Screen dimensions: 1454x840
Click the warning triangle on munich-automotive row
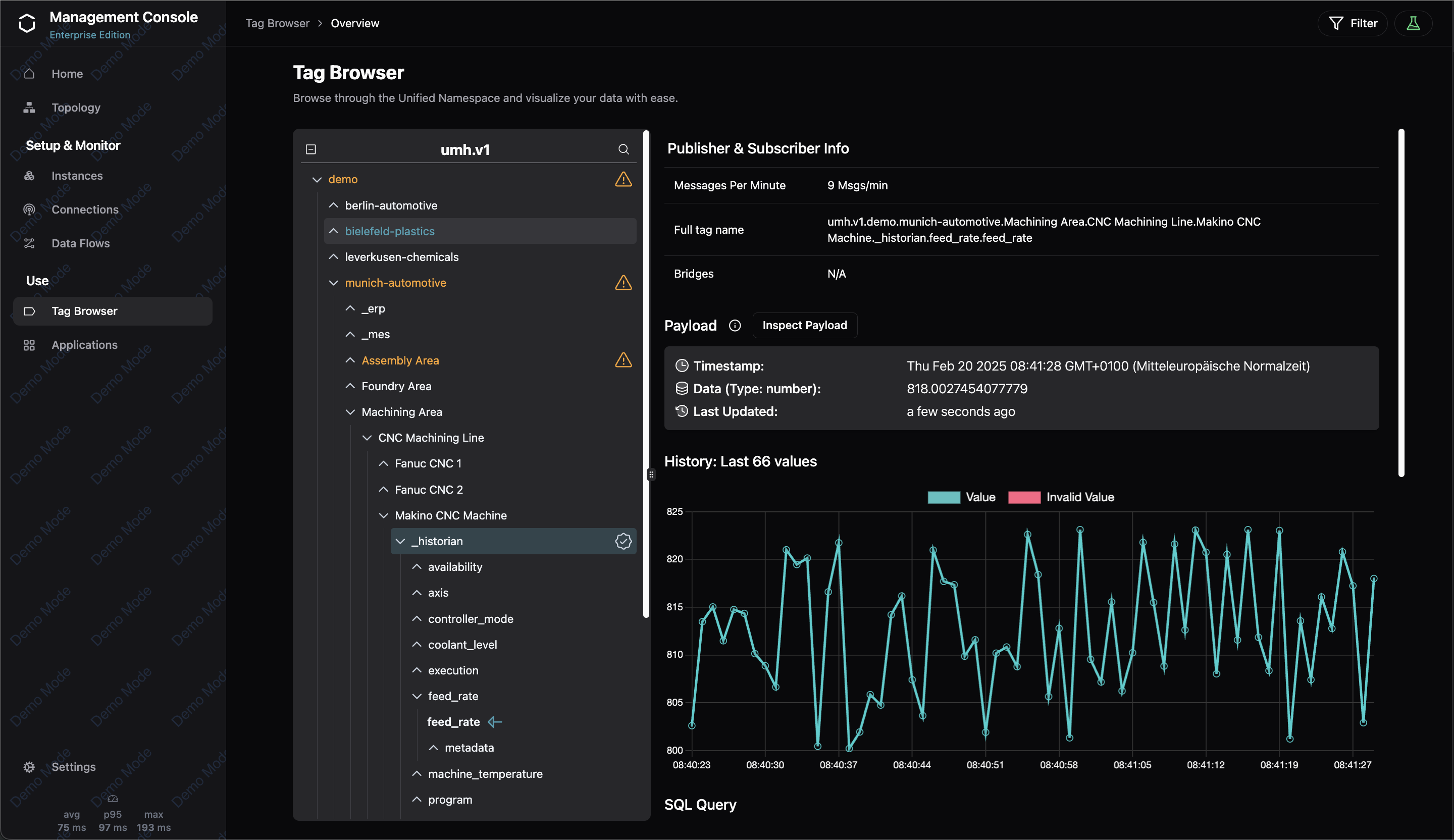pyautogui.click(x=623, y=283)
